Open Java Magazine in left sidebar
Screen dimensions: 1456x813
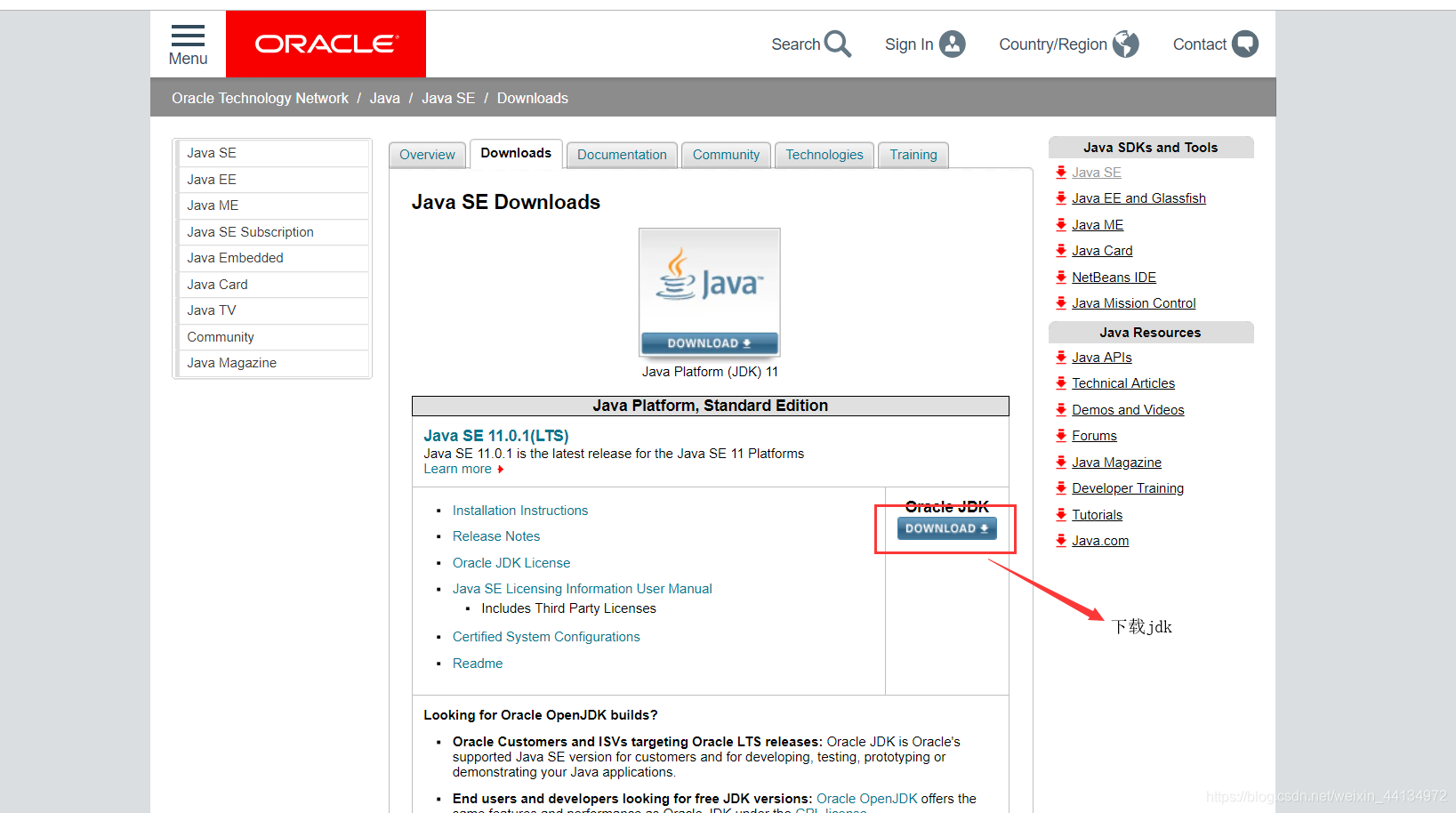pos(273,363)
